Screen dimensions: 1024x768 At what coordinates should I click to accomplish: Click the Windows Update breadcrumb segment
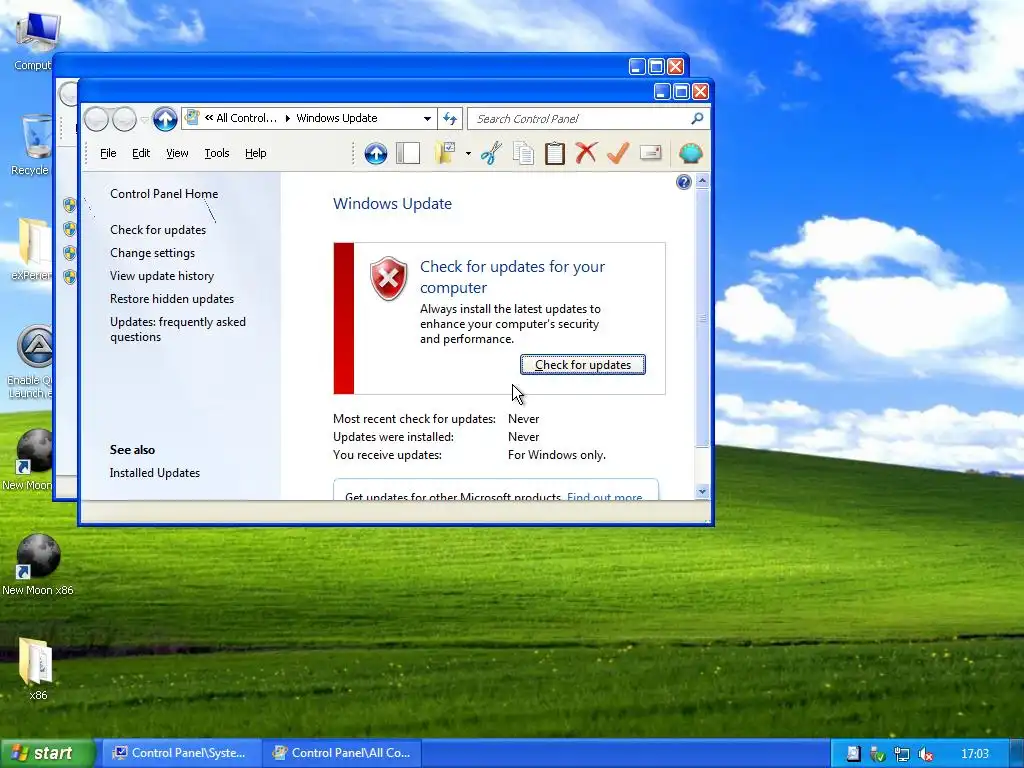click(337, 118)
